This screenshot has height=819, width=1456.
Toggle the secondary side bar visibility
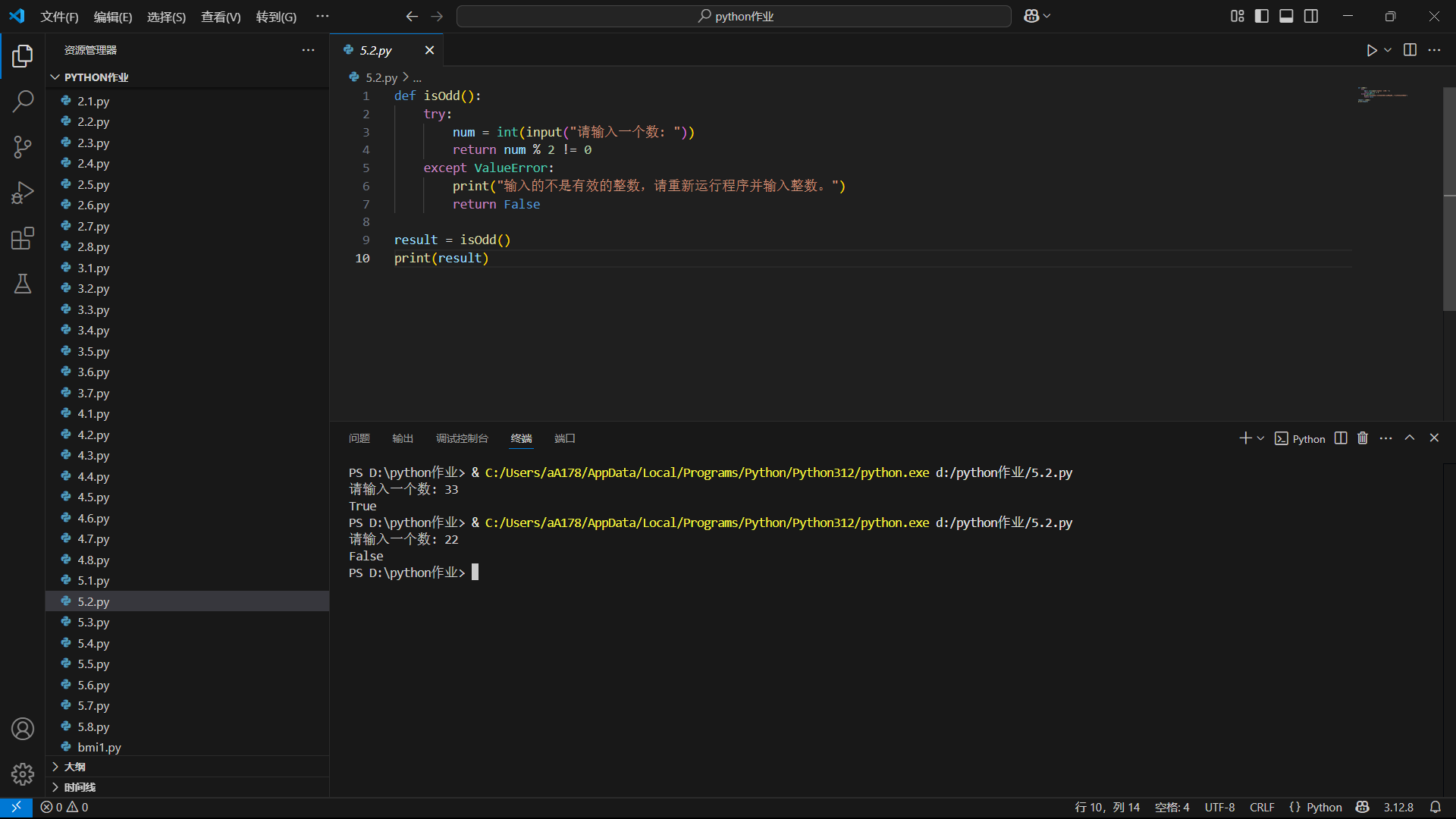tap(1311, 16)
